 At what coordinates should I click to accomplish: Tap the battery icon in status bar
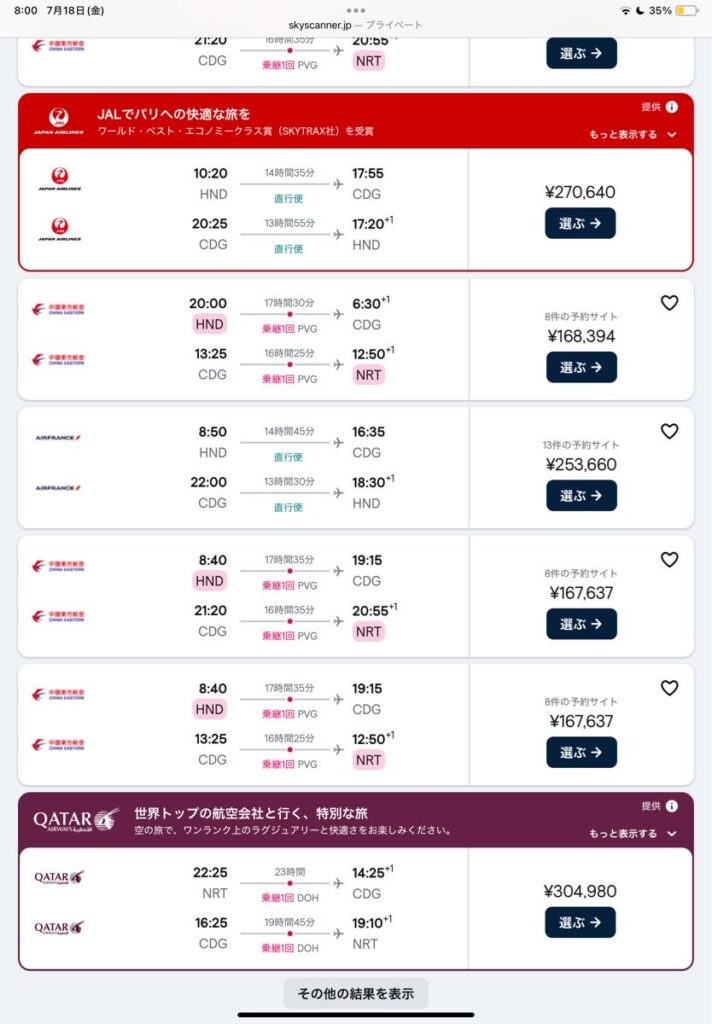coord(687,10)
